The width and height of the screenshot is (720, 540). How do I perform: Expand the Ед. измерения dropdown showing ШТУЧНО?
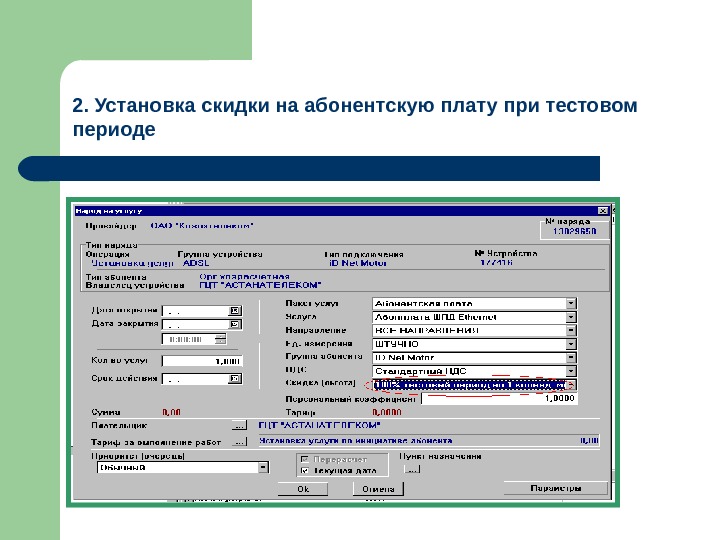coord(571,344)
